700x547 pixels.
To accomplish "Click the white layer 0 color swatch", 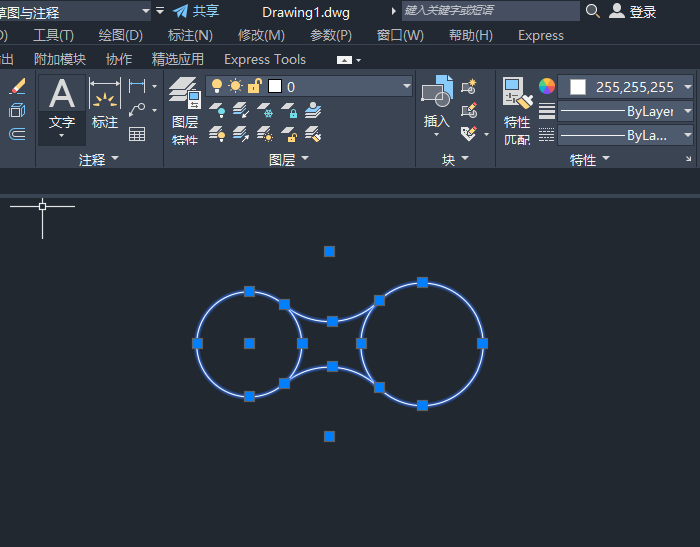I will coord(275,86).
